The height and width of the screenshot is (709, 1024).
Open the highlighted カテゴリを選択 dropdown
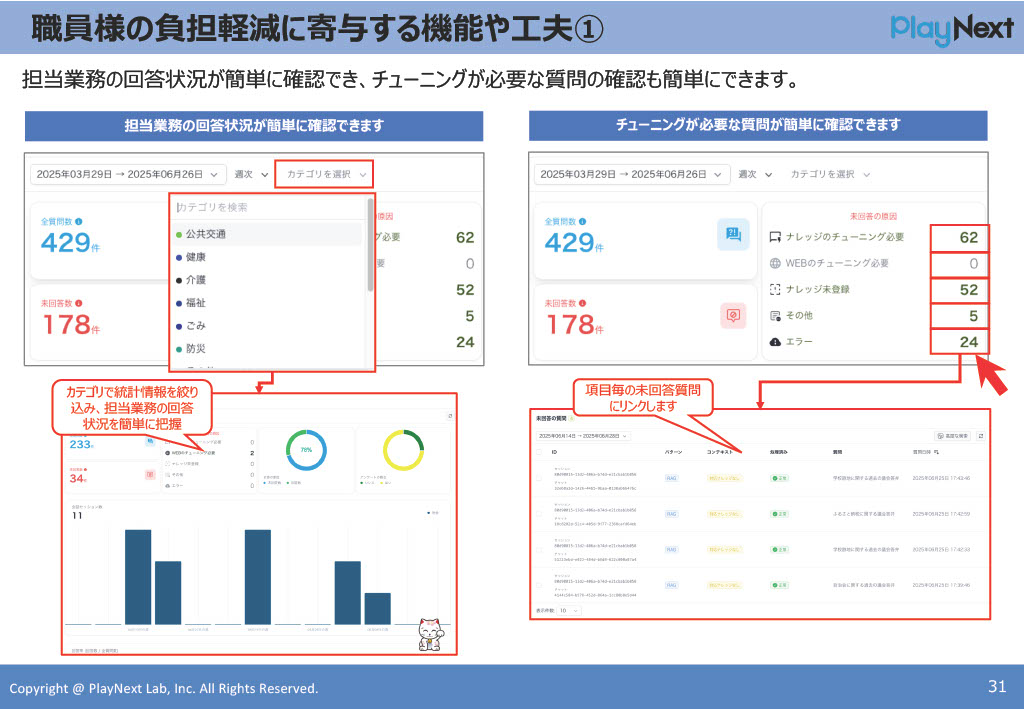coord(325,174)
